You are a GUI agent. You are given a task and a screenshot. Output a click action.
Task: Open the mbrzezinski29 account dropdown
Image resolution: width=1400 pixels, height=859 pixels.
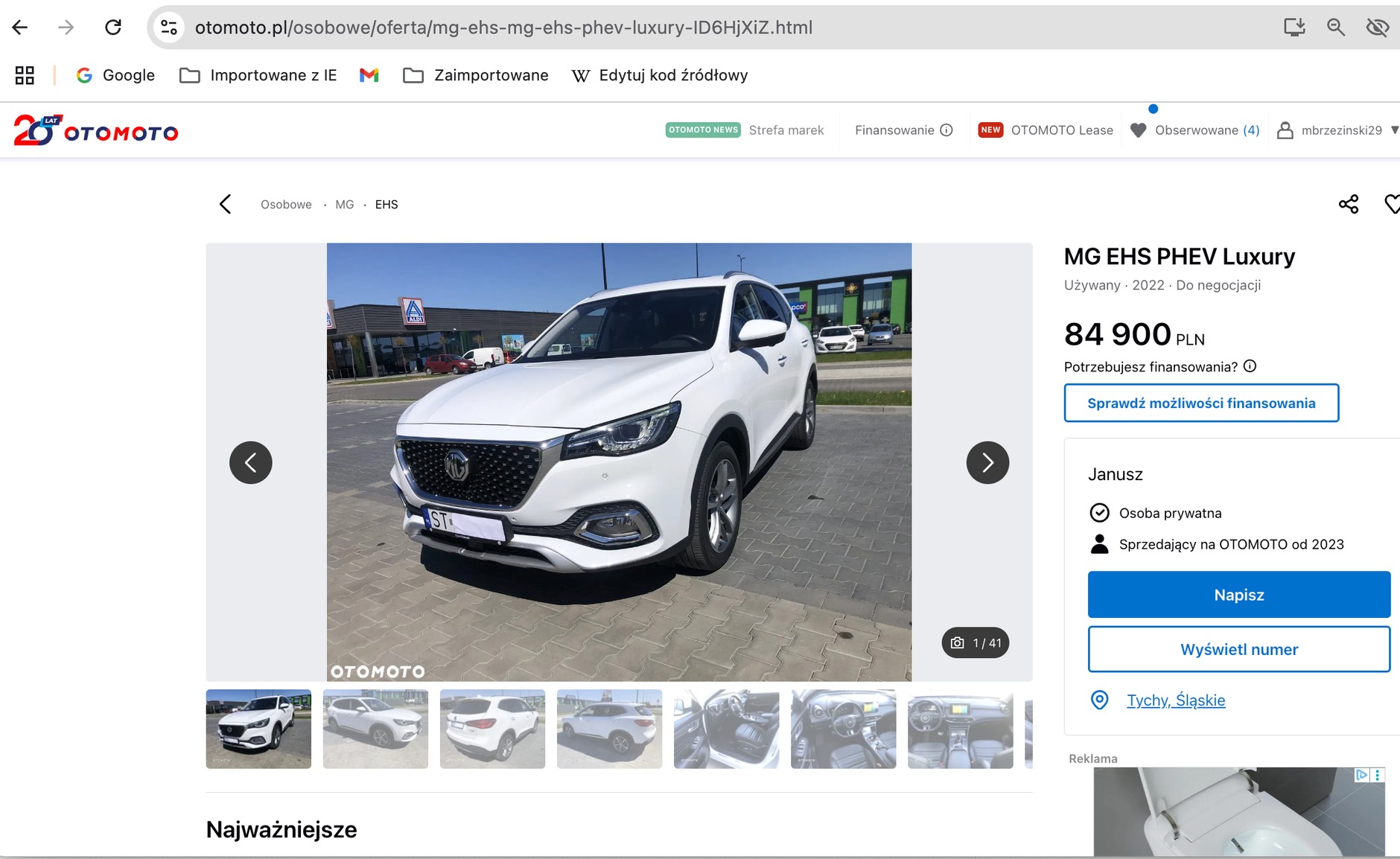click(x=1340, y=130)
